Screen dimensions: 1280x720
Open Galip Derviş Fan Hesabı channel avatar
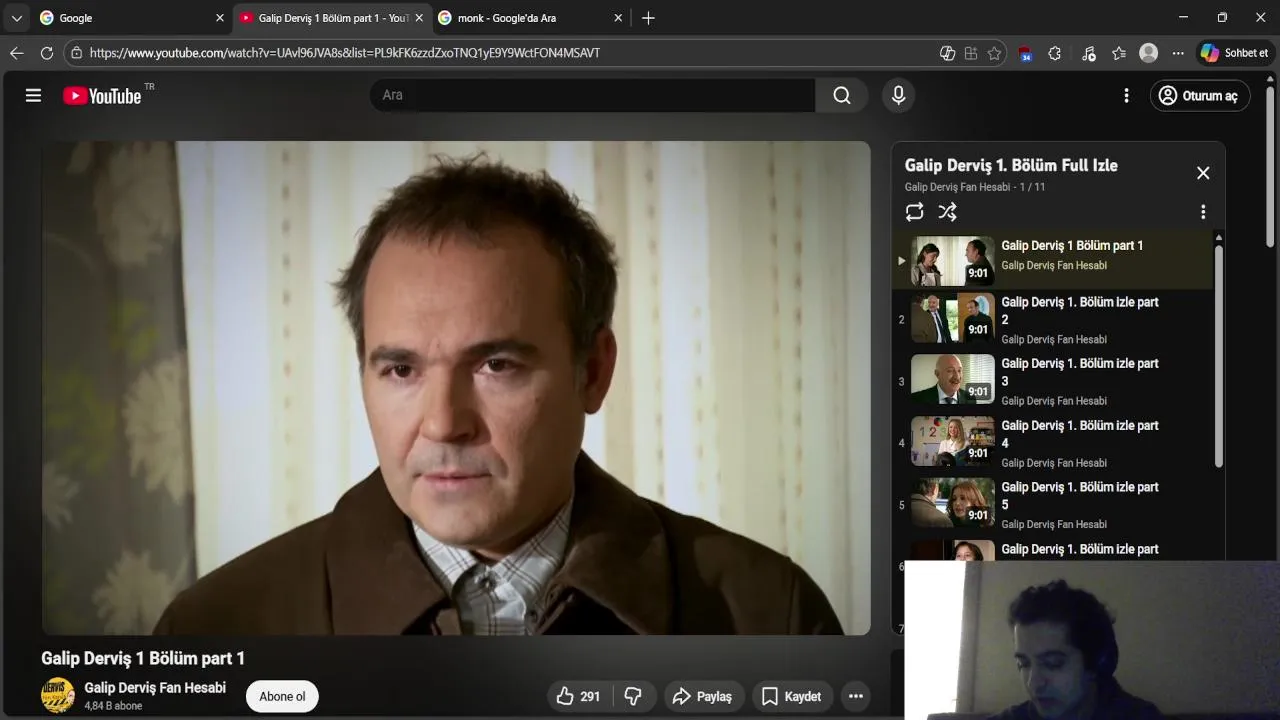click(58, 695)
